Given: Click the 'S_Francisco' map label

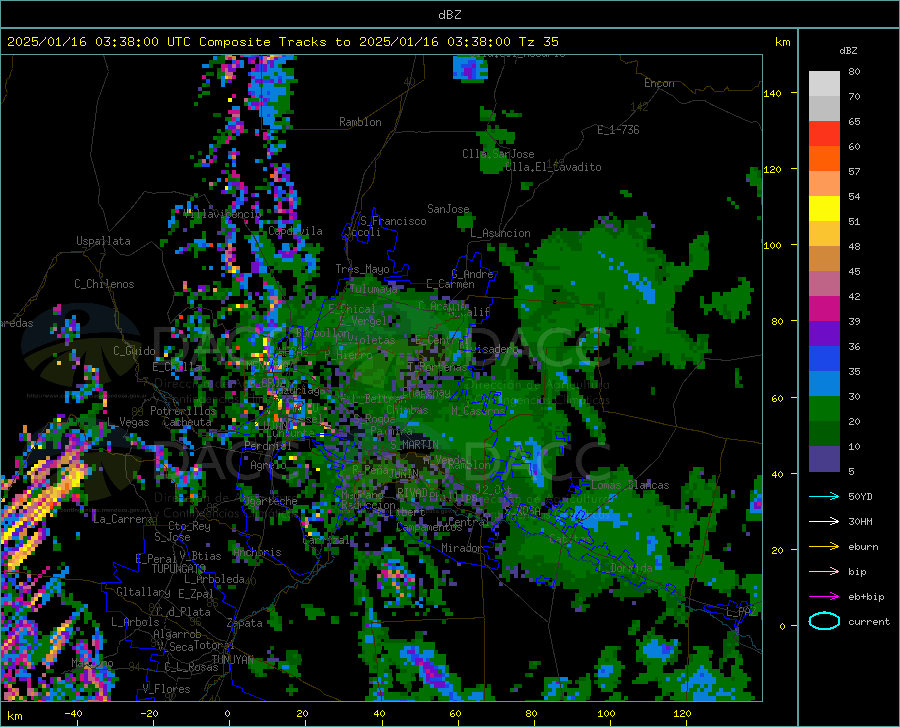Looking at the screenshot, I should [393, 221].
